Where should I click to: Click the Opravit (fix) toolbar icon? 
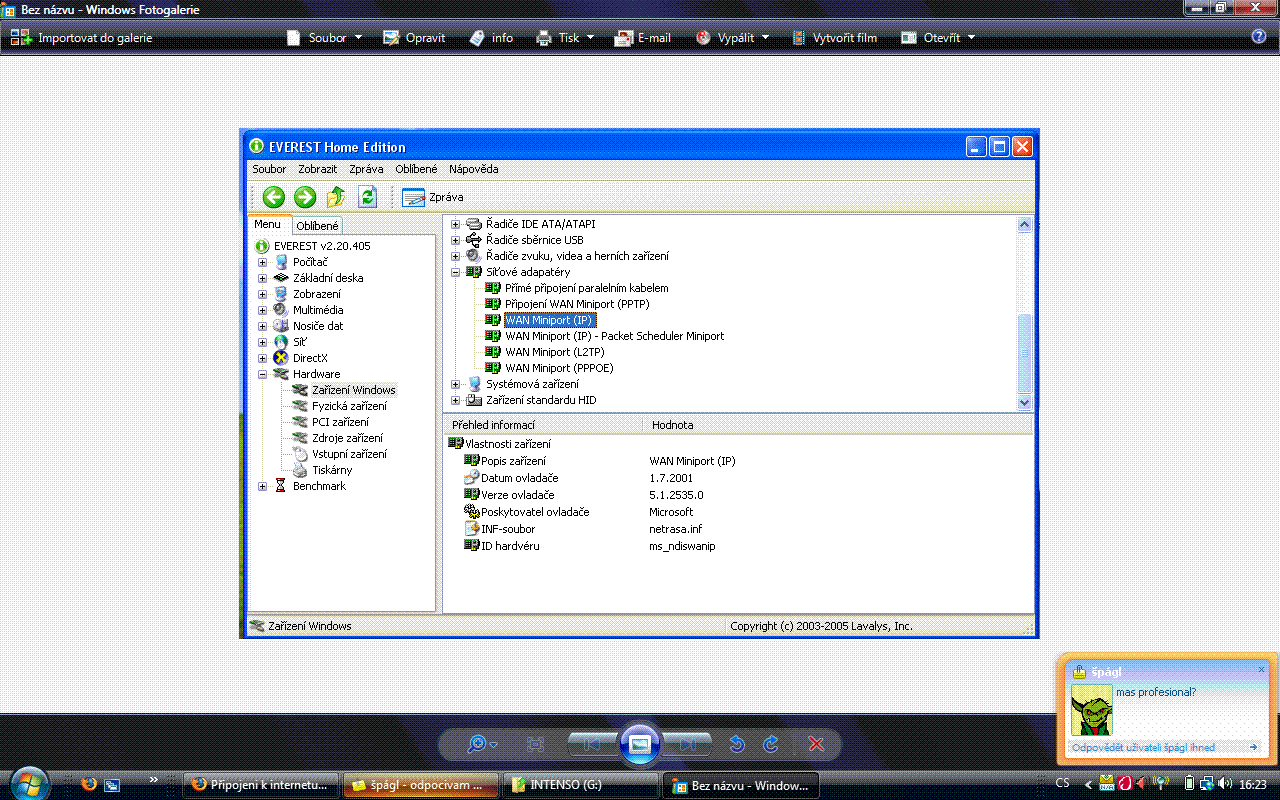413,38
